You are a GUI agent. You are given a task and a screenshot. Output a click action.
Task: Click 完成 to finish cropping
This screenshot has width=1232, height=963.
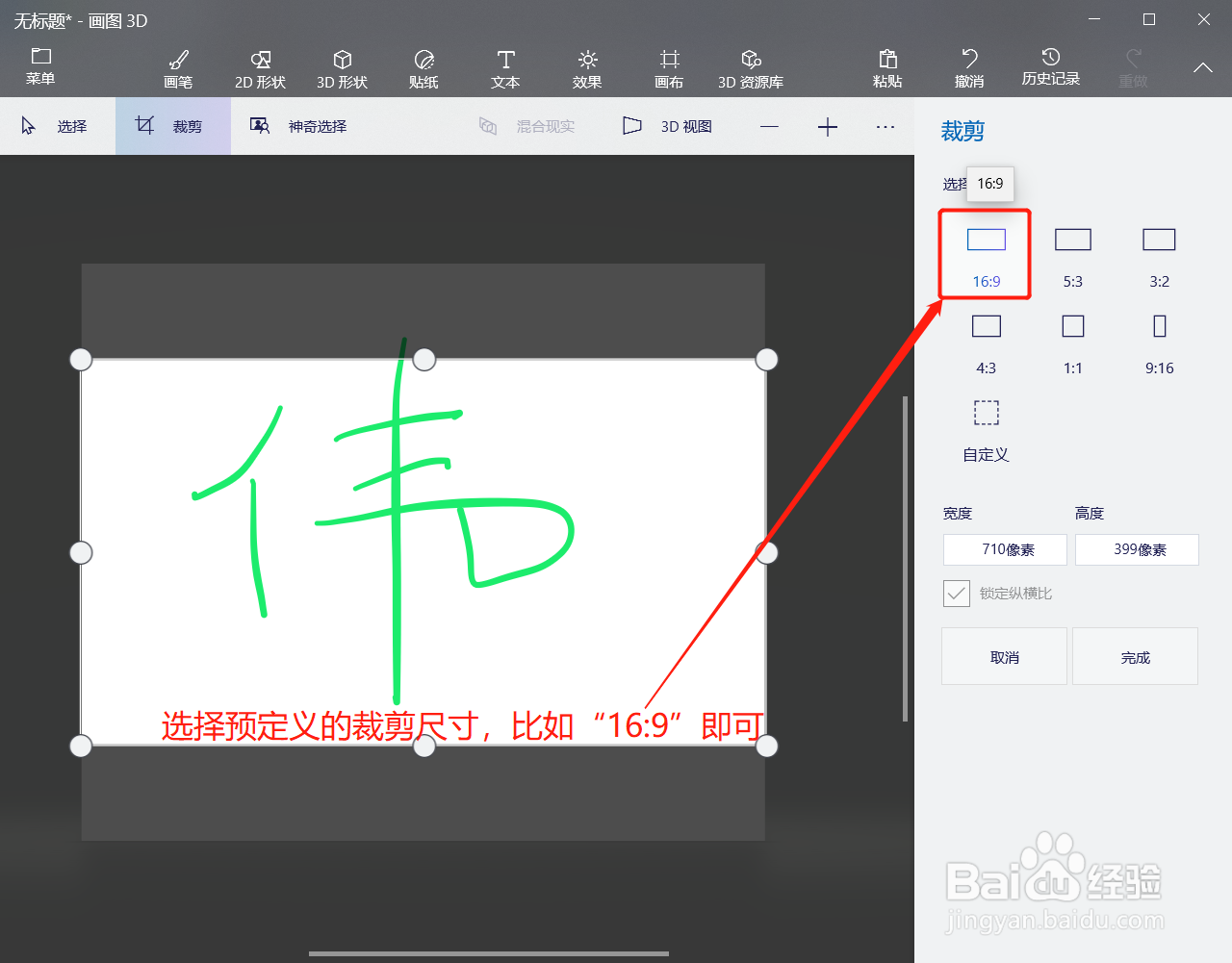pos(1135,656)
